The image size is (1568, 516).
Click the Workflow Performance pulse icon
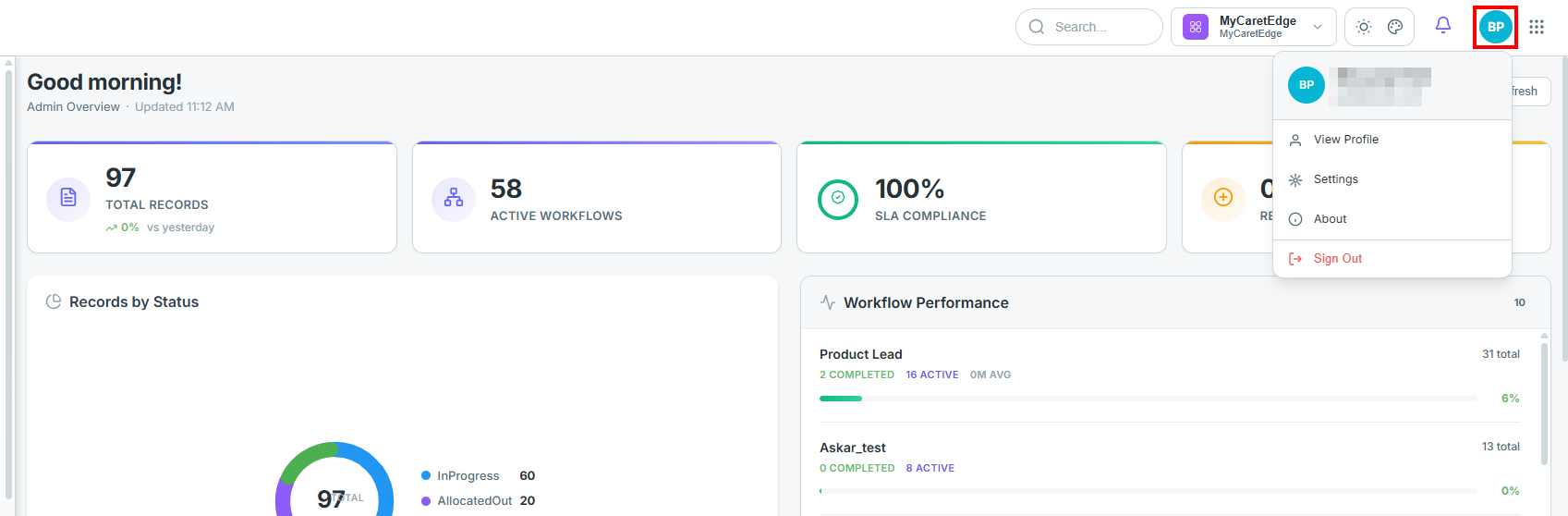pos(828,302)
